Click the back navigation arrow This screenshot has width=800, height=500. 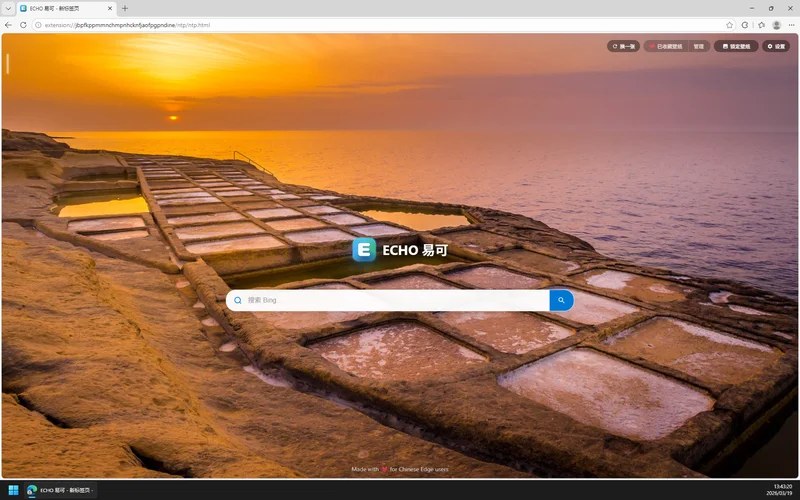click(x=9, y=25)
